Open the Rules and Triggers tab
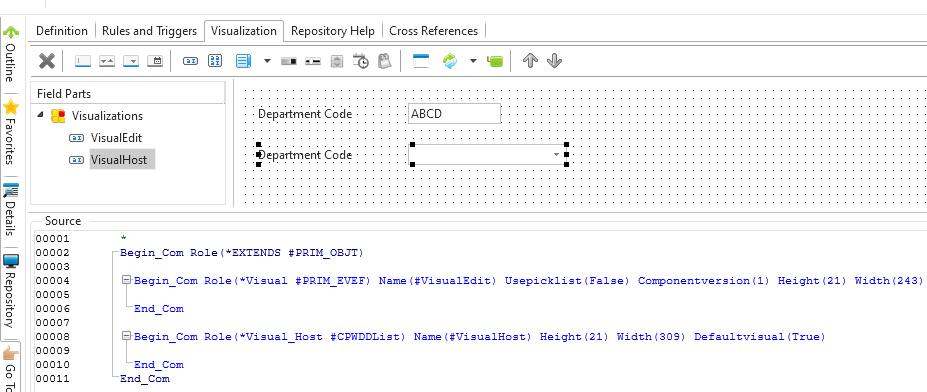 pos(149,31)
